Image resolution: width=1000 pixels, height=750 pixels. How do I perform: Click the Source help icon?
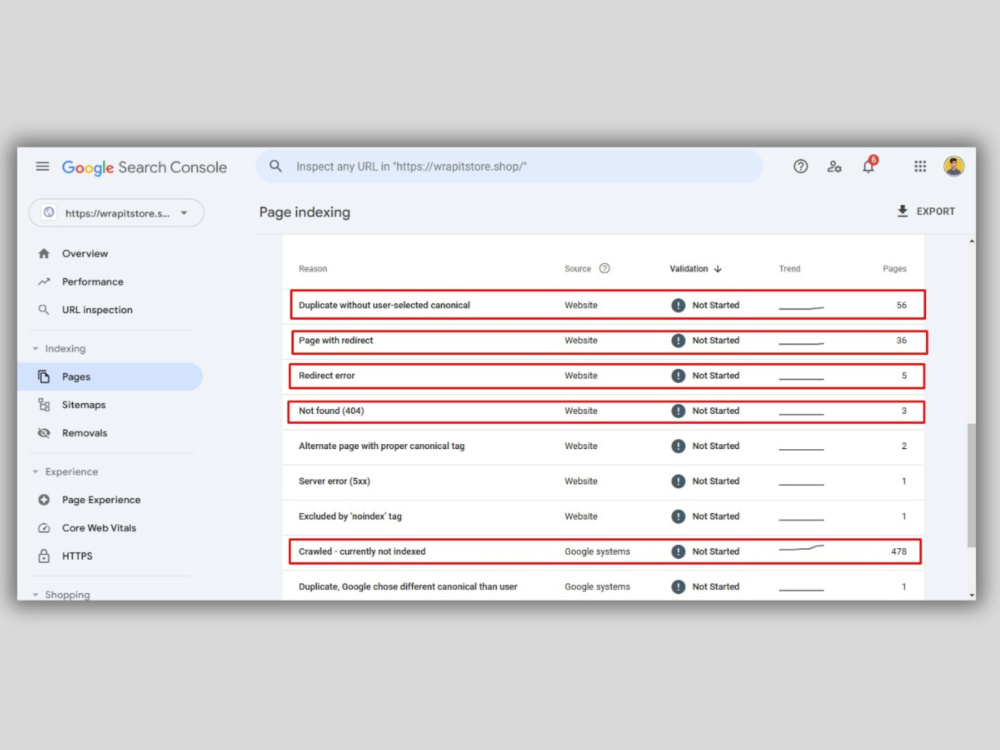[605, 268]
